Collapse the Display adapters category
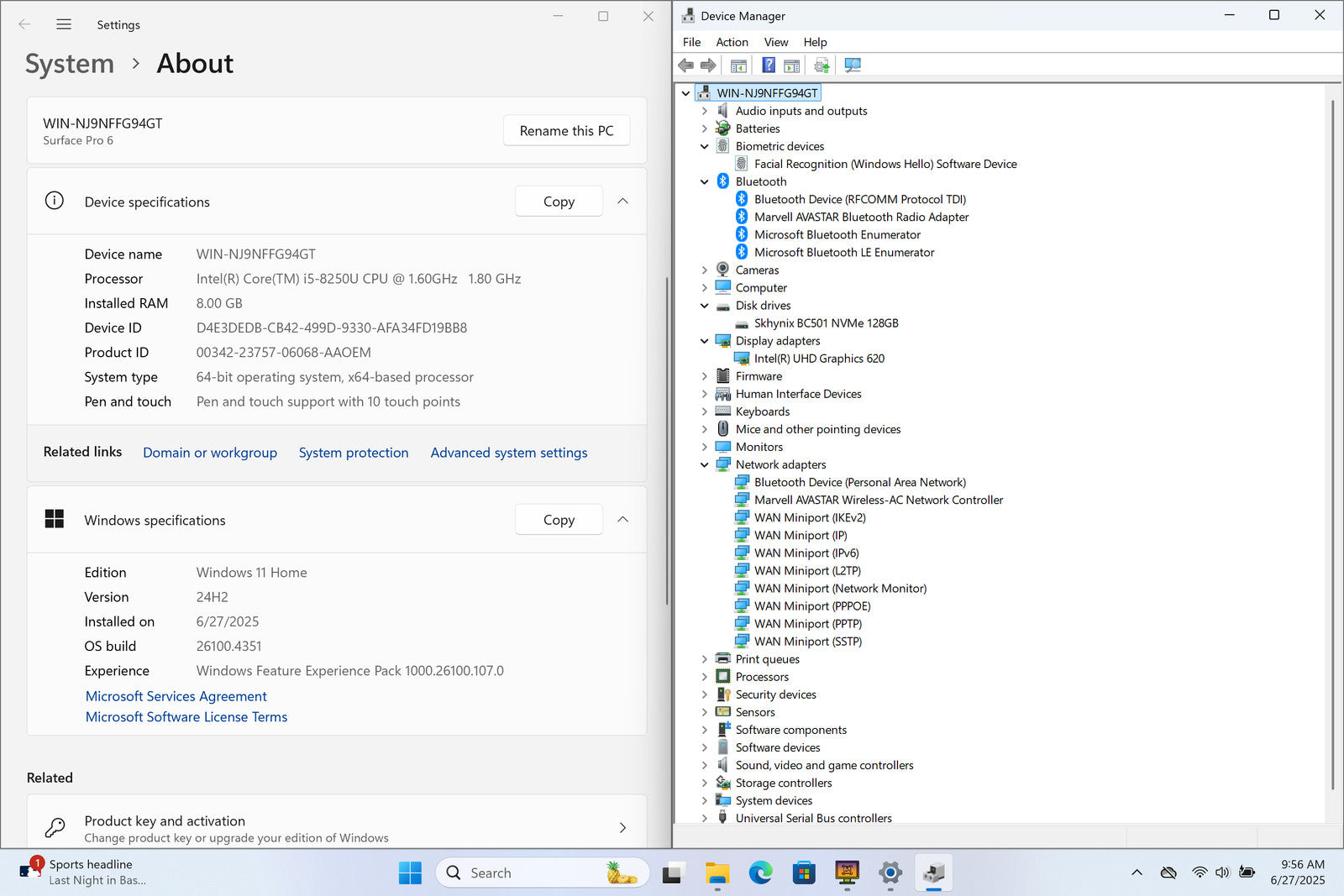The height and width of the screenshot is (896, 1344). (704, 341)
